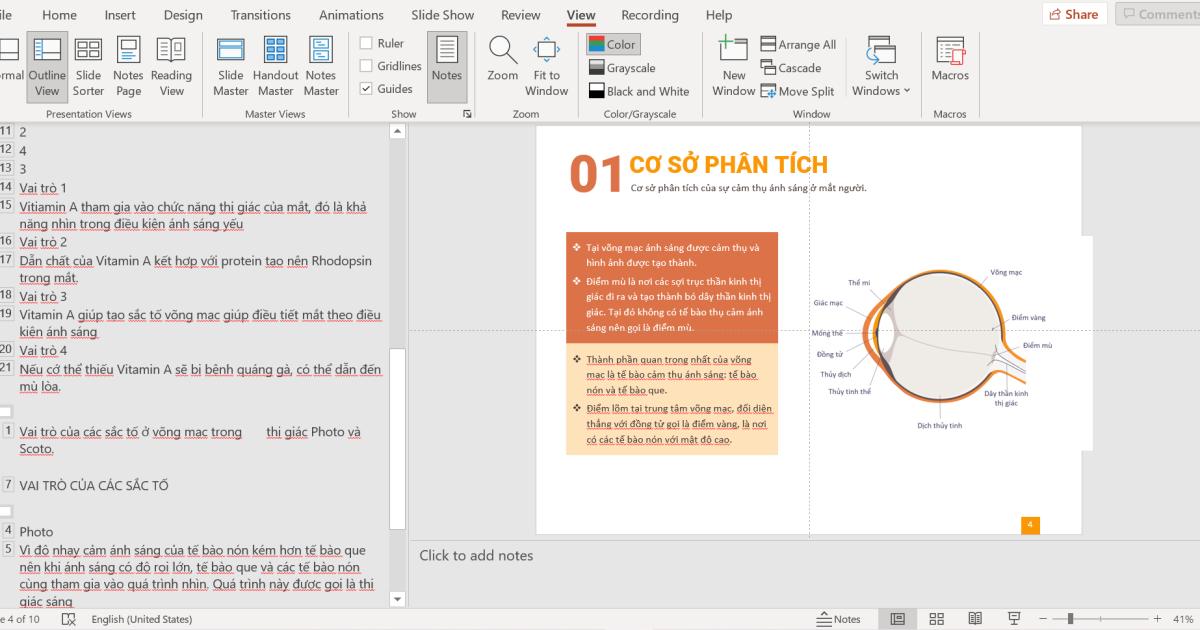Click slide counter '4 of 10' in status bar
This screenshot has height=630, width=1200.
(22, 619)
